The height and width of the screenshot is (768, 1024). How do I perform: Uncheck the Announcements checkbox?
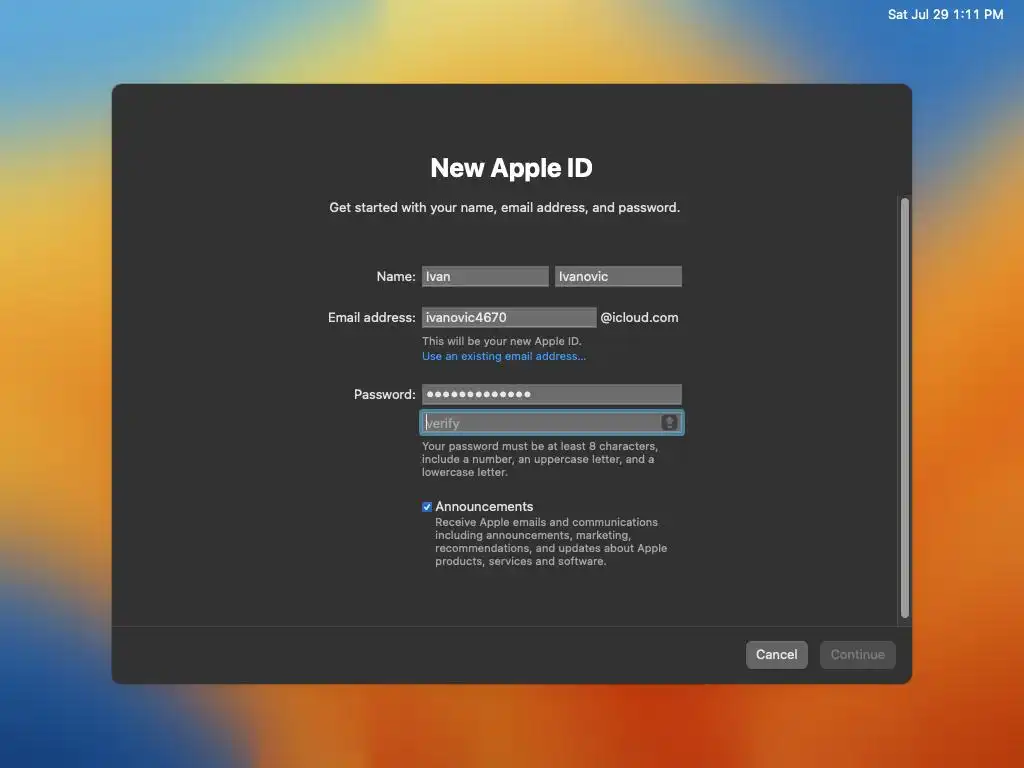[426, 507]
